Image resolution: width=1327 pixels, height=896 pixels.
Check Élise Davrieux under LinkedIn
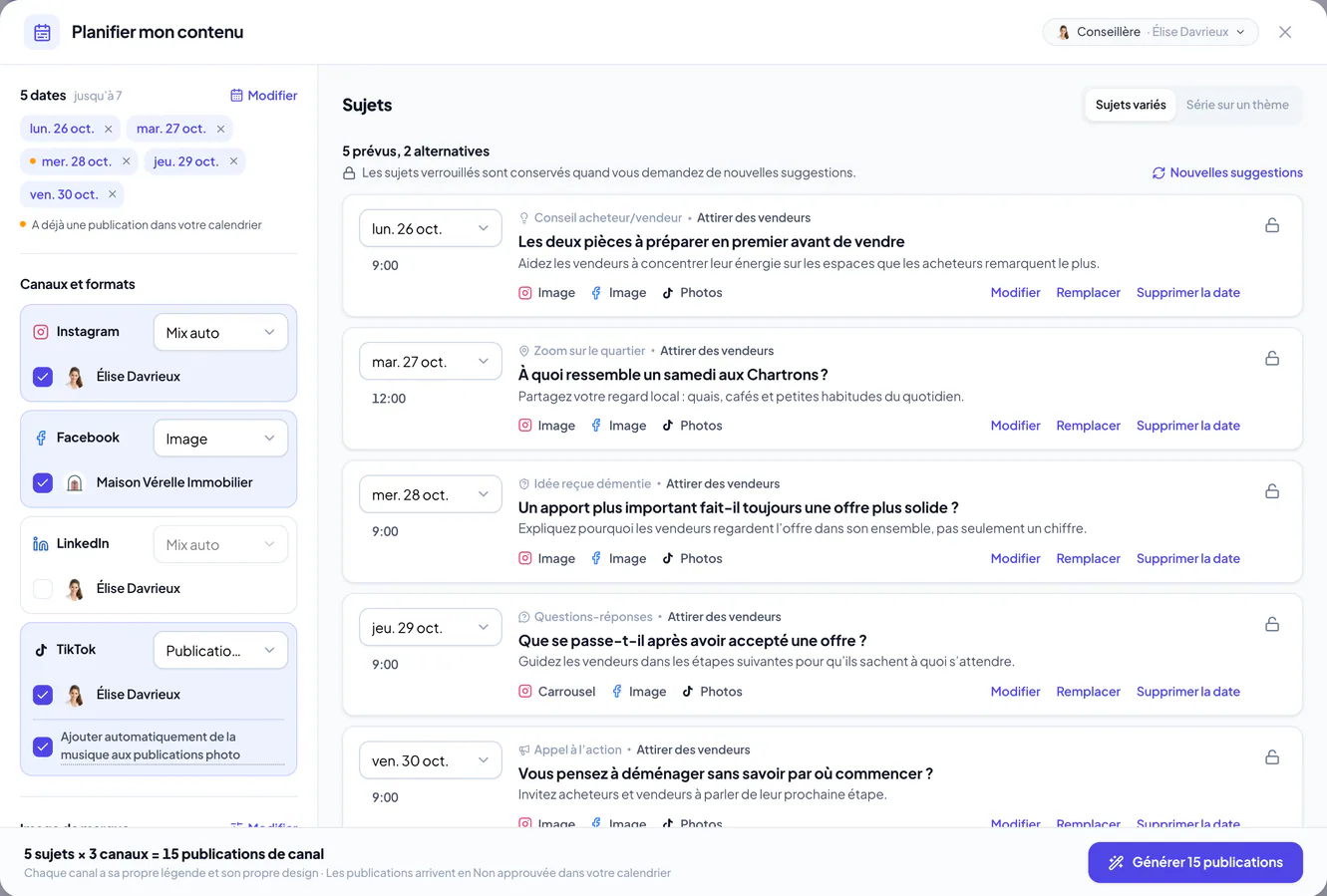pyautogui.click(x=43, y=589)
